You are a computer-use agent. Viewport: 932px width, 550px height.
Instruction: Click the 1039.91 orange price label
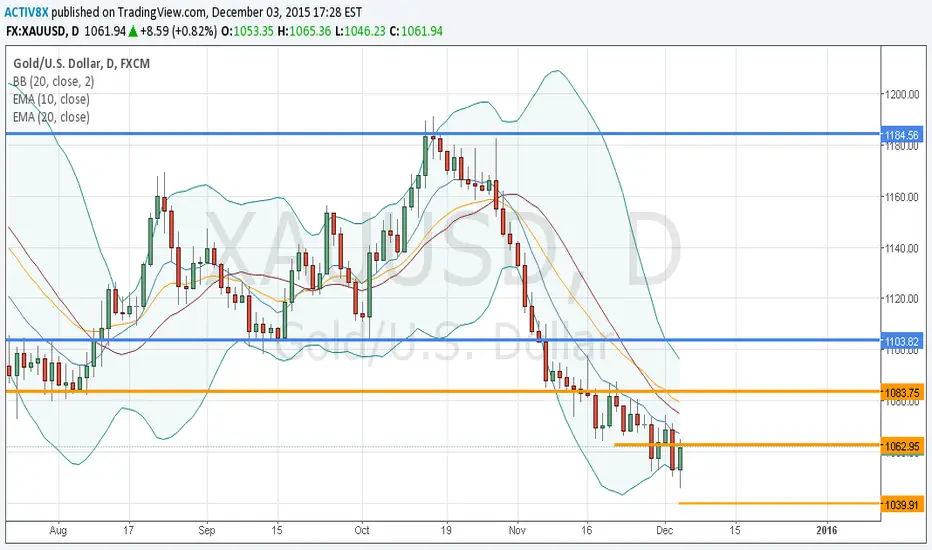(902, 505)
